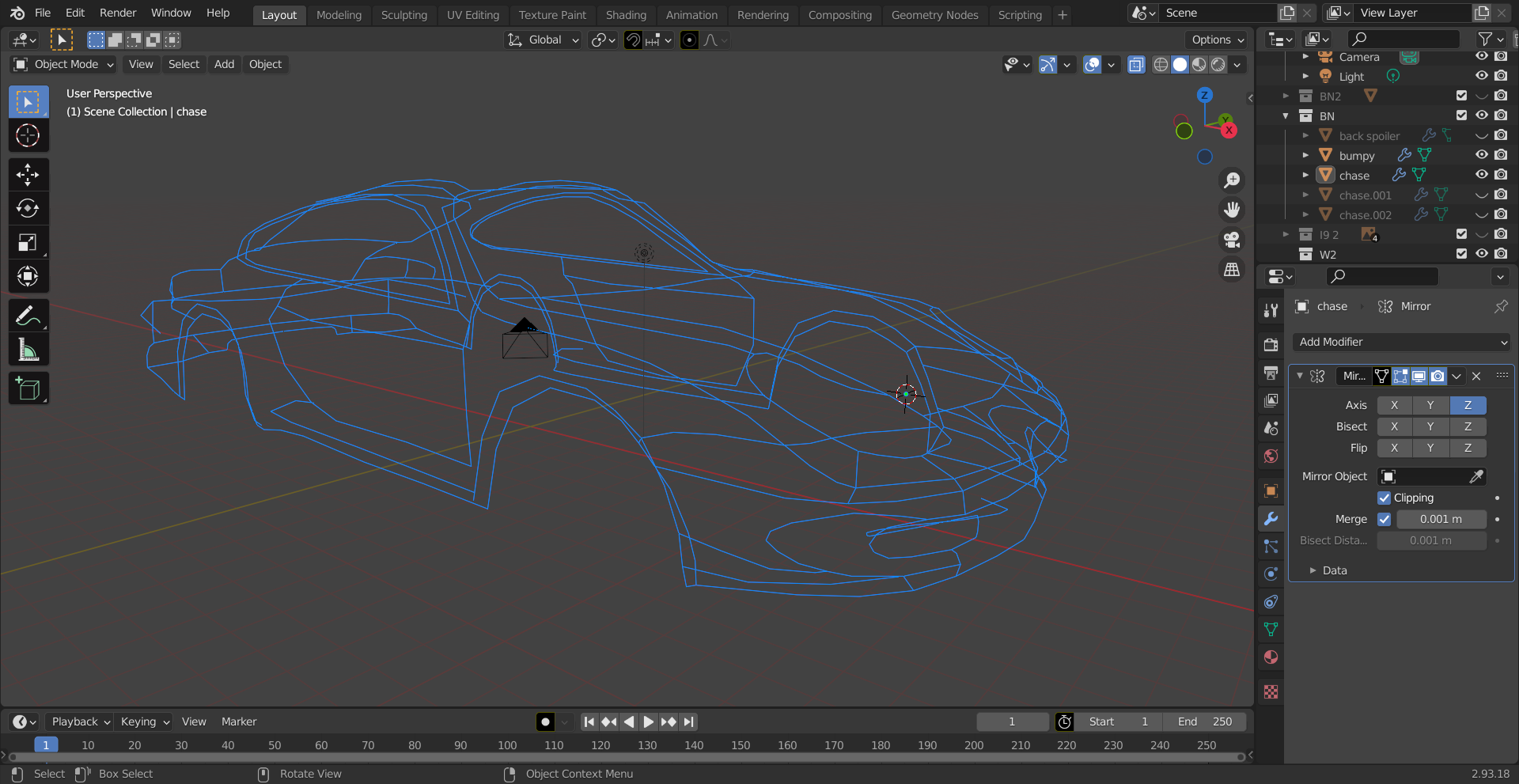Image resolution: width=1519 pixels, height=784 pixels.
Task: Switch to the Shading workspace tab
Action: click(626, 14)
